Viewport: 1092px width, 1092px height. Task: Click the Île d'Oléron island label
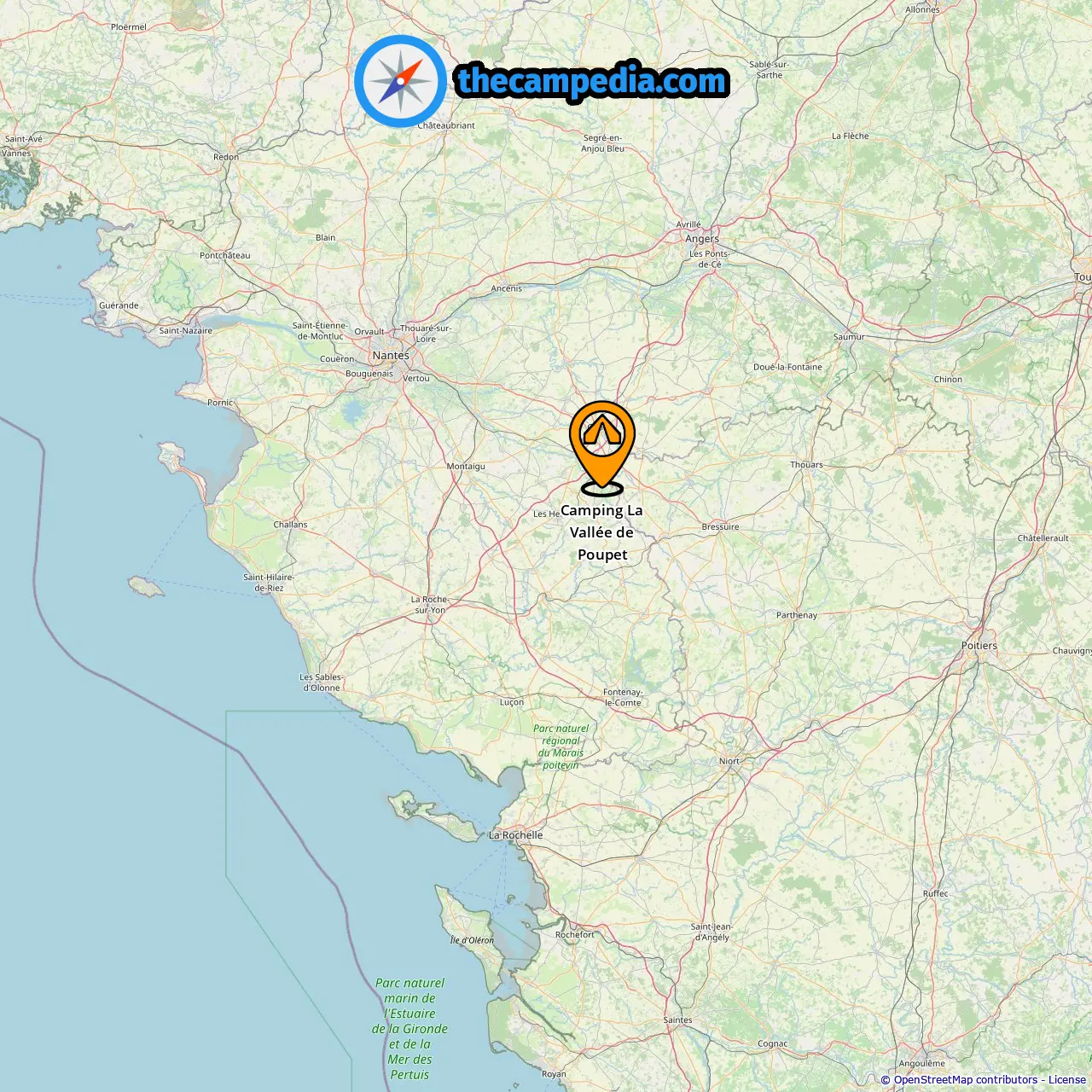pyautogui.click(x=472, y=940)
